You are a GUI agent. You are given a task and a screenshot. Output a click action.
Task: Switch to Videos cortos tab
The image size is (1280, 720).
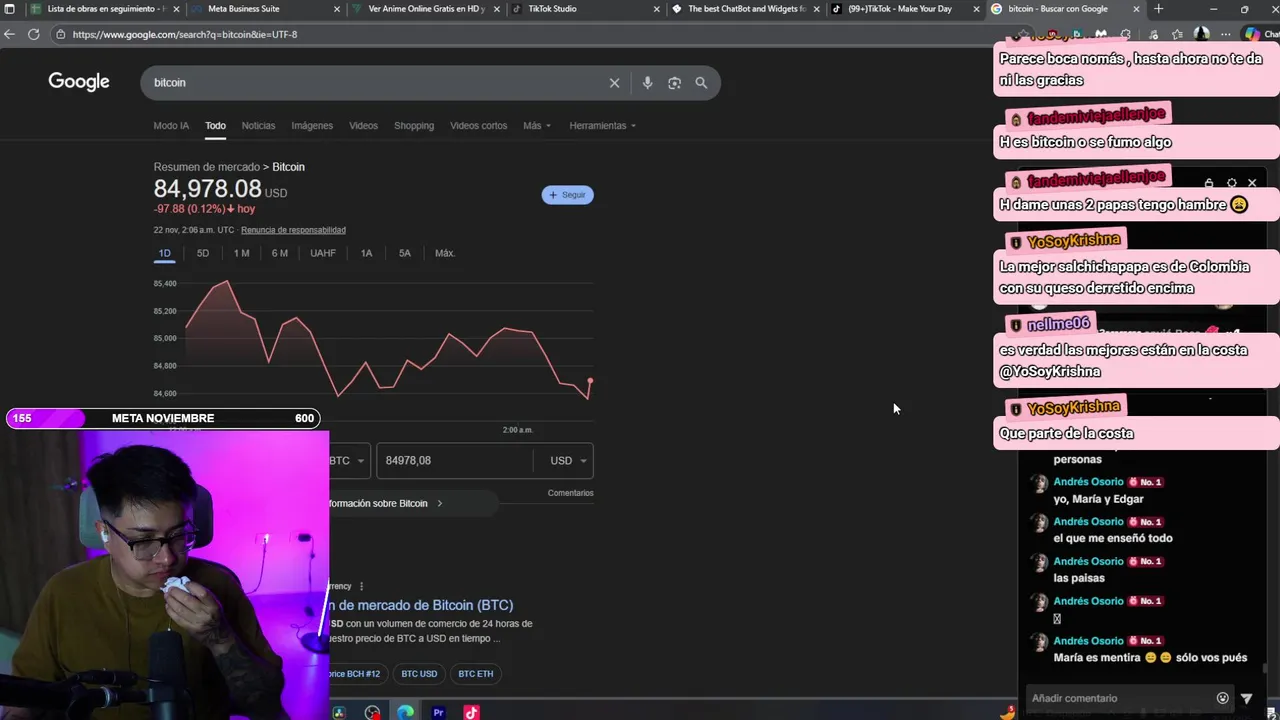click(x=478, y=126)
